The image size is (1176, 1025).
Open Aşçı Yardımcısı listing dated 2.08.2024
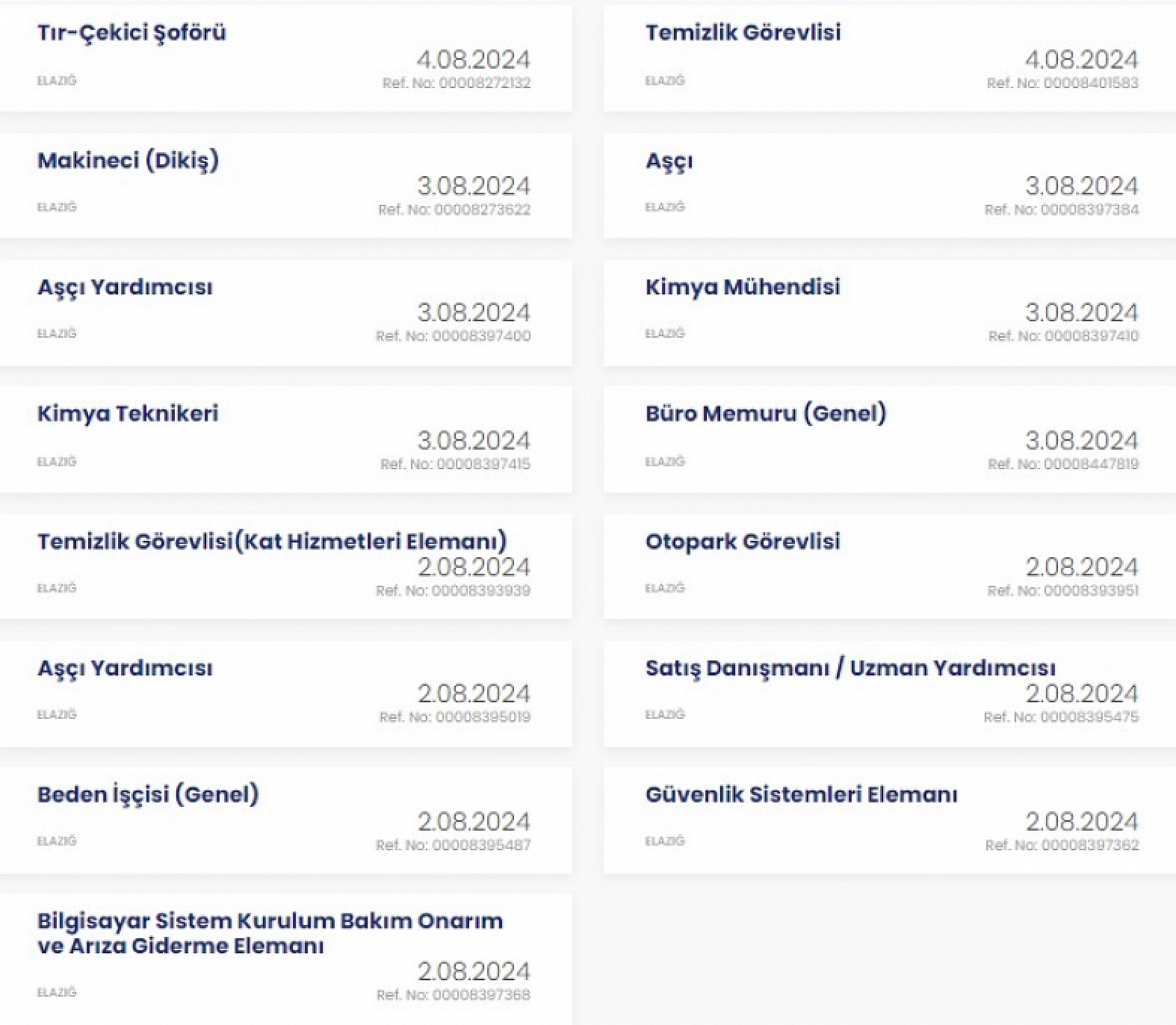coord(124,668)
